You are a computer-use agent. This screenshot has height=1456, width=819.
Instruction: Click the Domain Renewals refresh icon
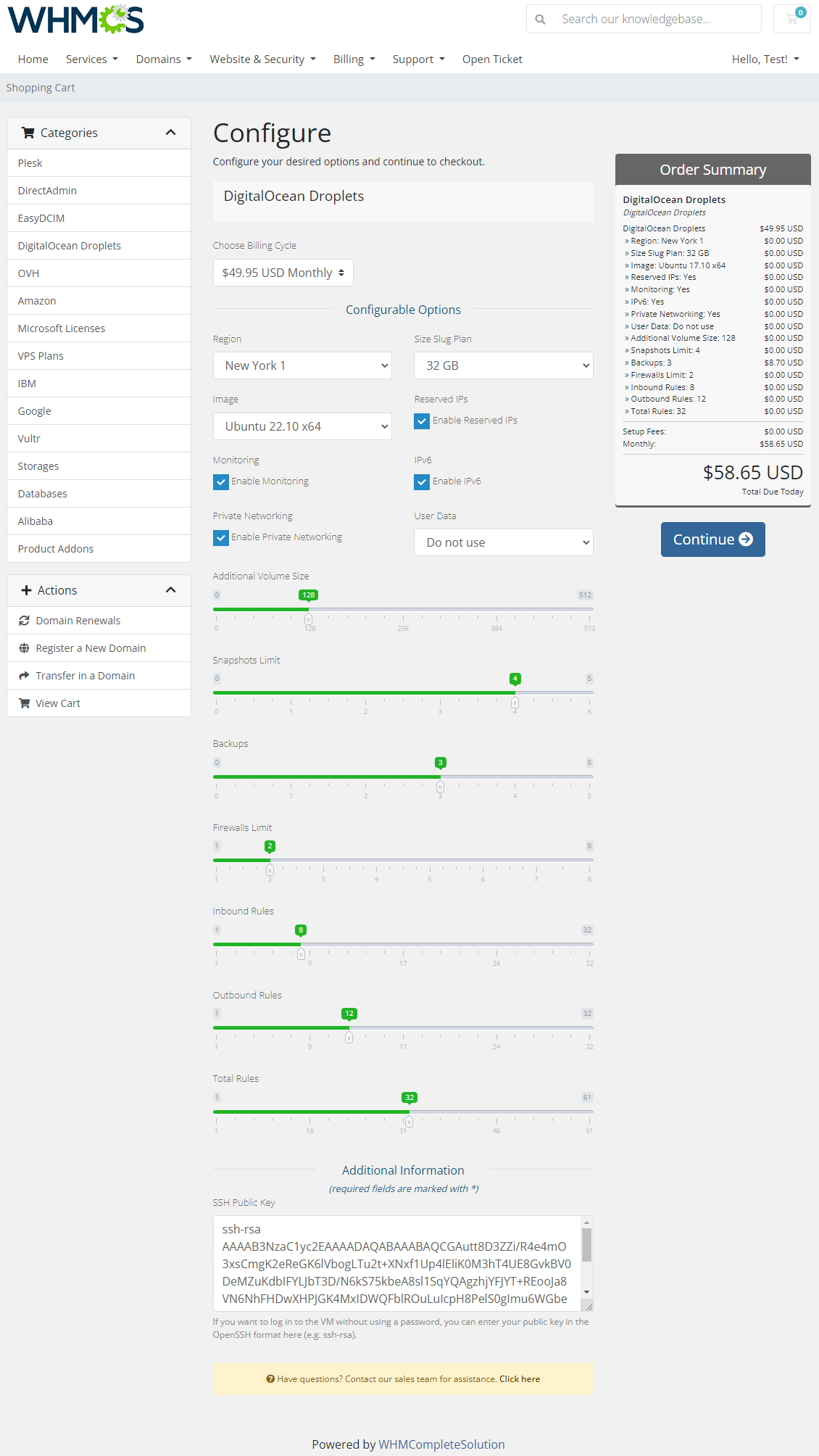pyautogui.click(x=24, y=621)
